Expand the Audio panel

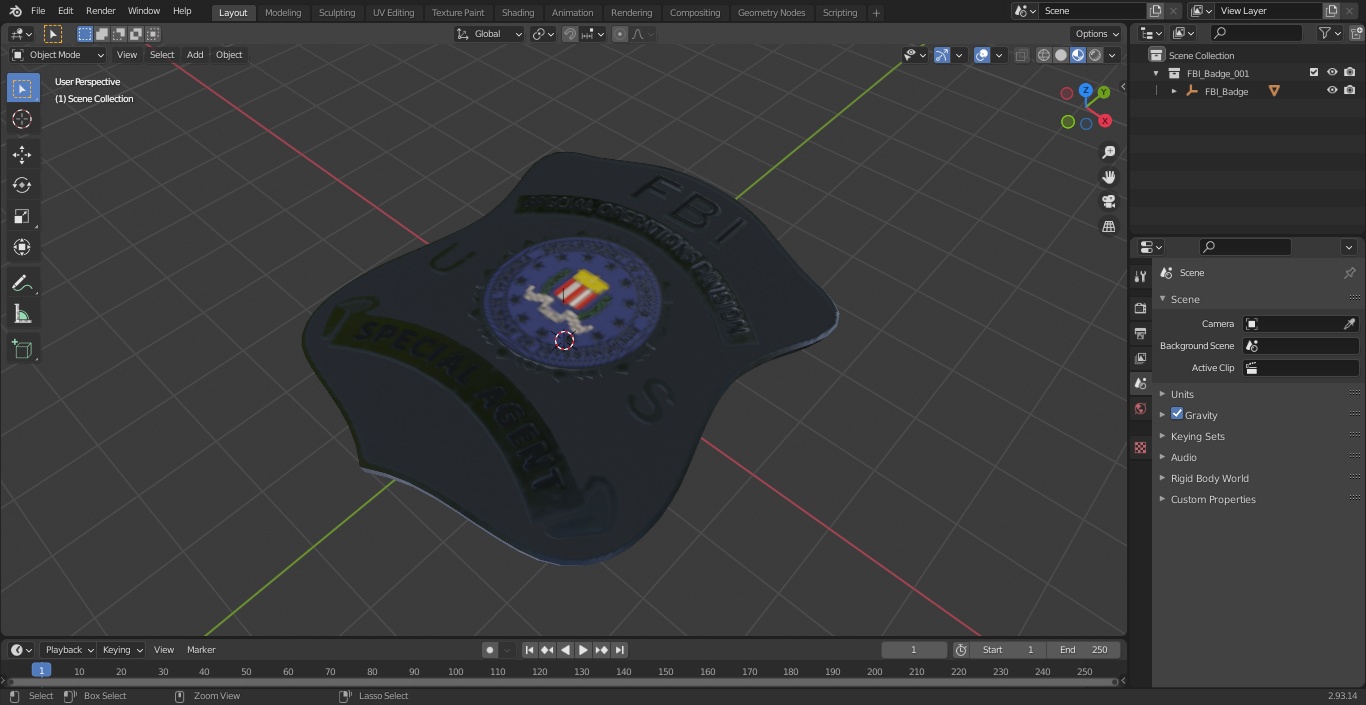(x=1183, y=457)
